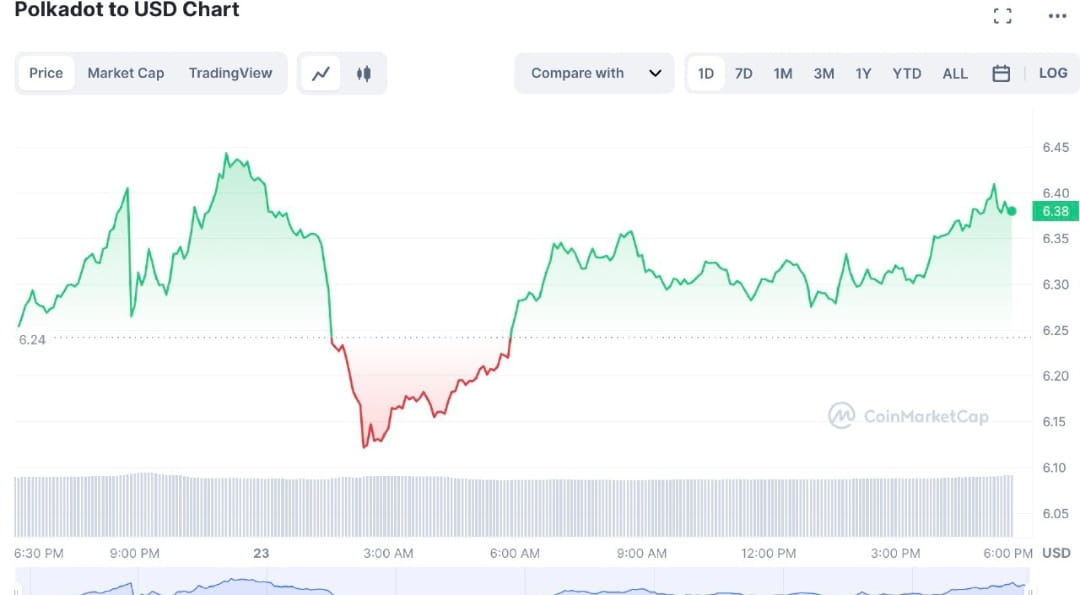
Task: Select the ALL time range option
Action: tap(955, 72)
